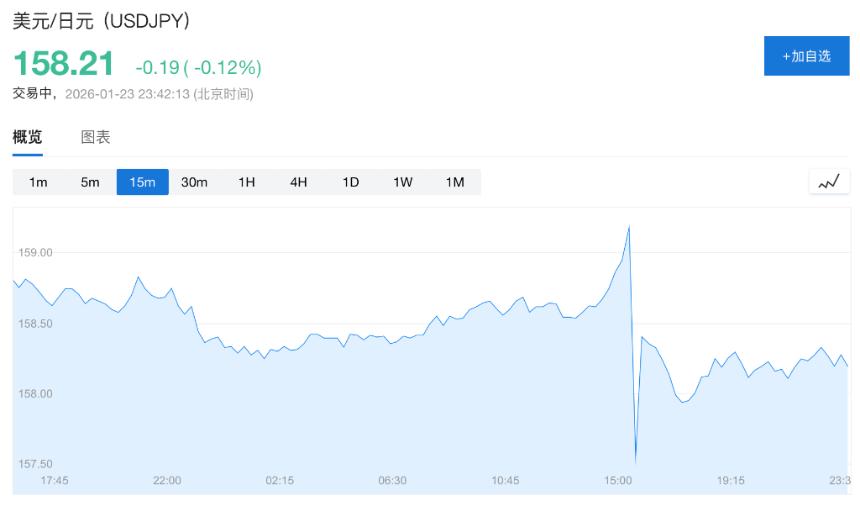The height and width of the screenshot is (506, 860).
Task: Choose the 1D daily interval
Action: (x=350, y=182)
